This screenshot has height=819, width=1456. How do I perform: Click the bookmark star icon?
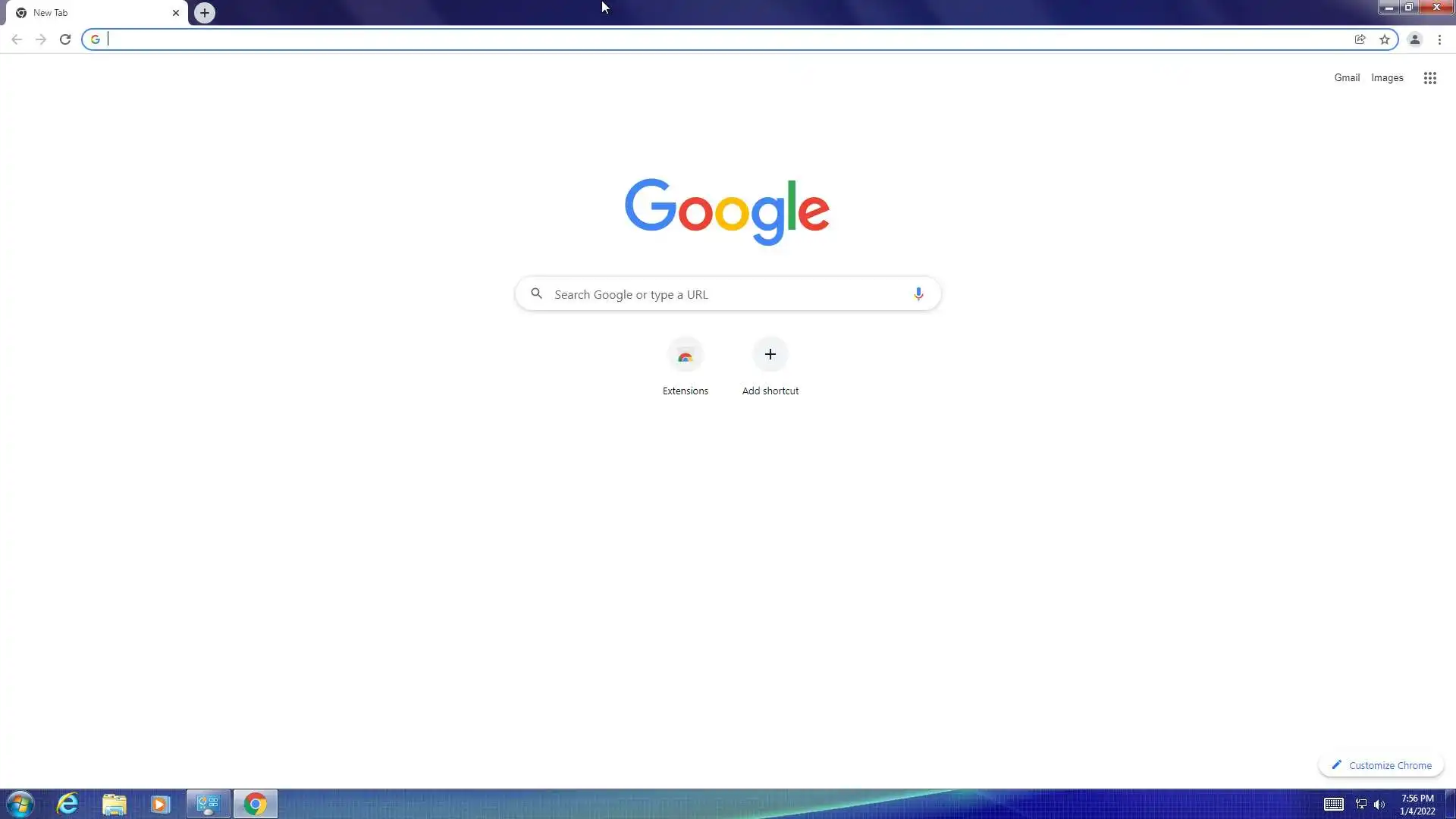(x=1385, y=39)
